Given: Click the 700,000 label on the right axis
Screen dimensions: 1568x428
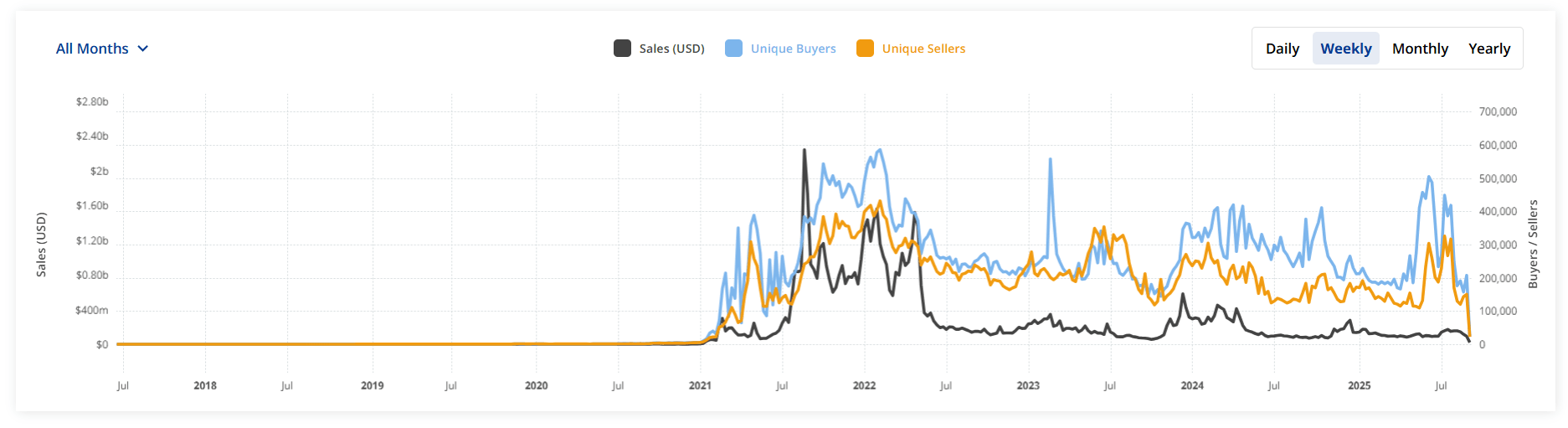Looking at the screenshot, I should [x=1498, y=111].
